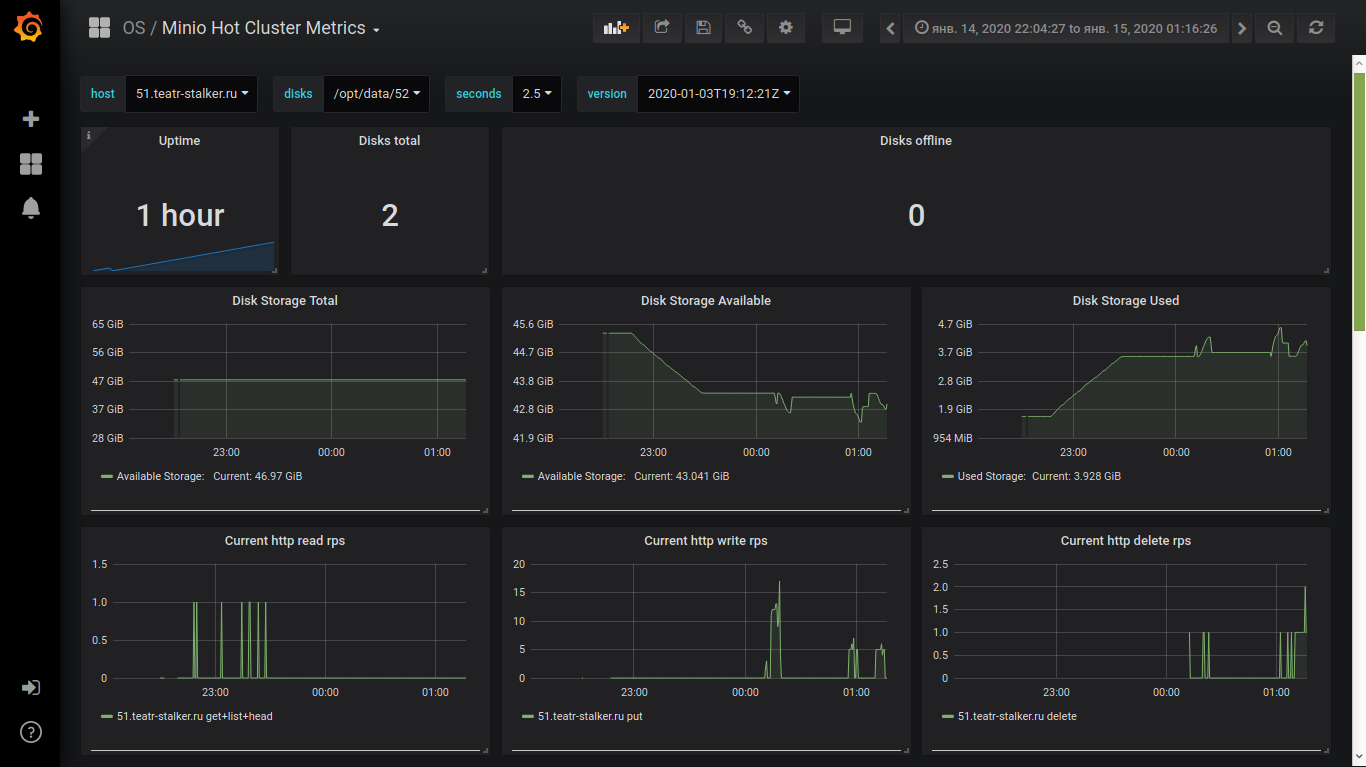Click the Disk Storage Available panel title
1366x767 pixels.
pos(705,301)
